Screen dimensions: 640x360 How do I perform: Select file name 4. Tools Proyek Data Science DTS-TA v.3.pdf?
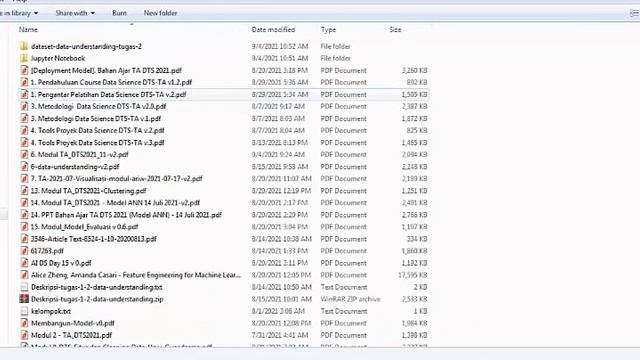coord(98,142)
